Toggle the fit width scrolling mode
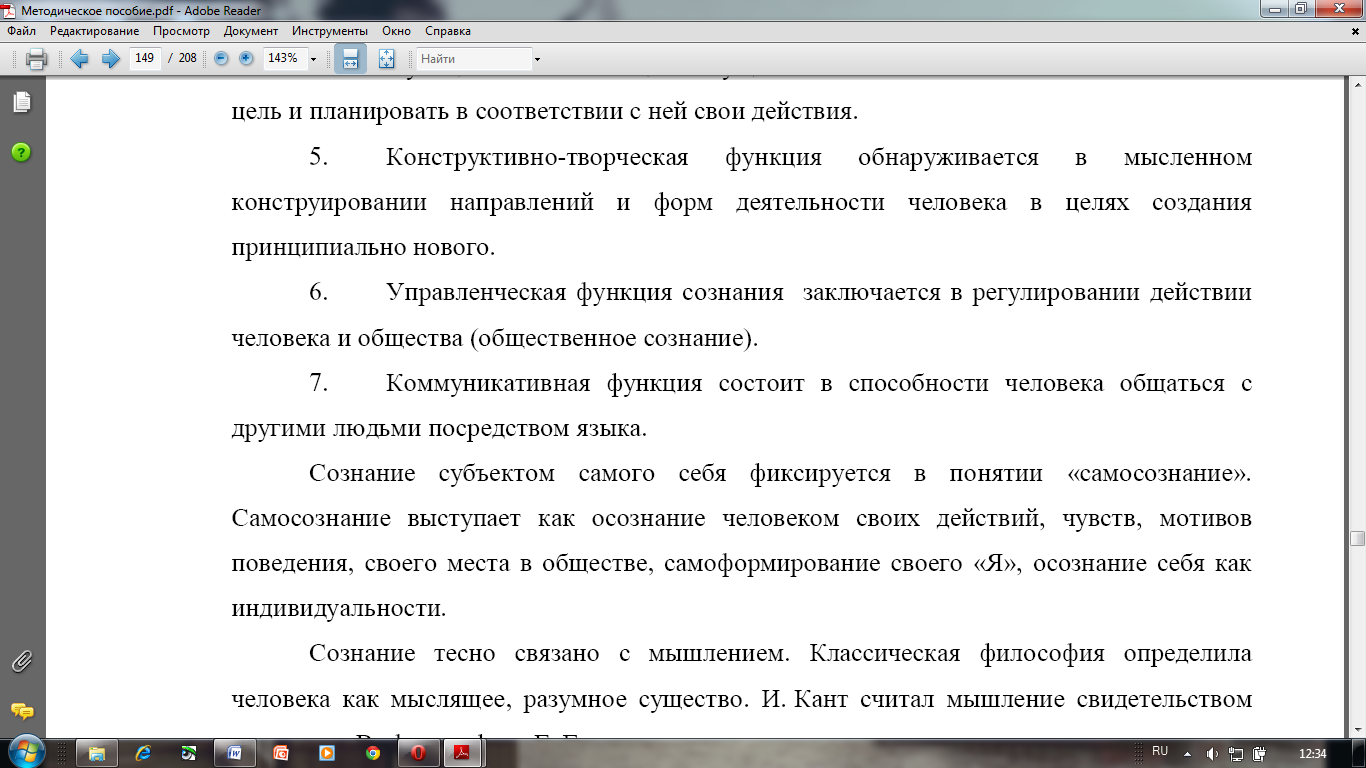The height and width of the screenshot is (768, 1366). click(350, 59)
